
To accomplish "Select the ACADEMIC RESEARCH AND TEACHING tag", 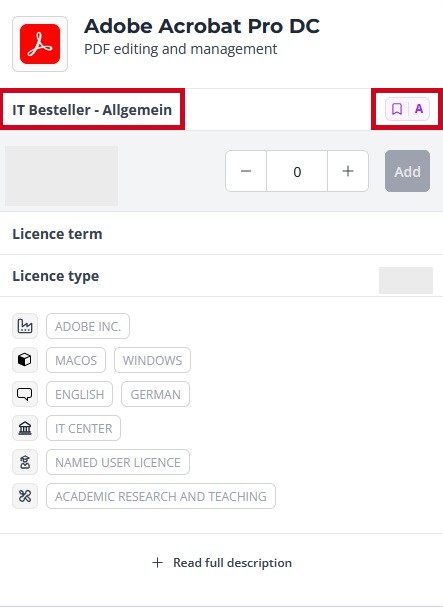I will click(x=161, y=496).
